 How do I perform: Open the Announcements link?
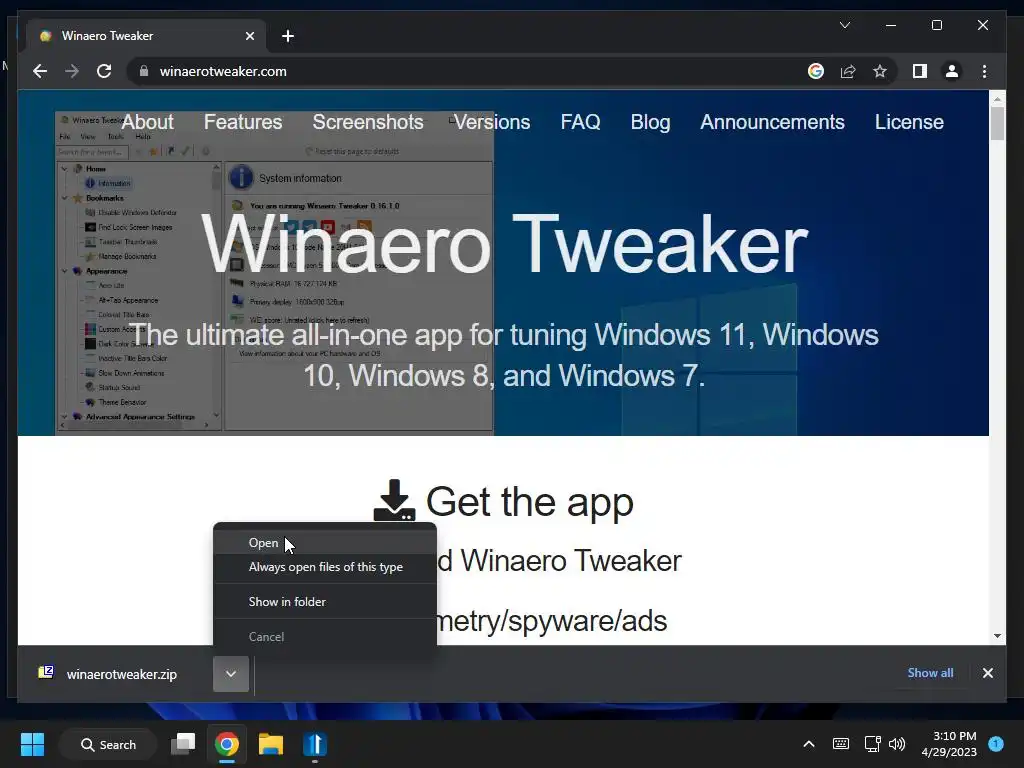click(772, 122)
